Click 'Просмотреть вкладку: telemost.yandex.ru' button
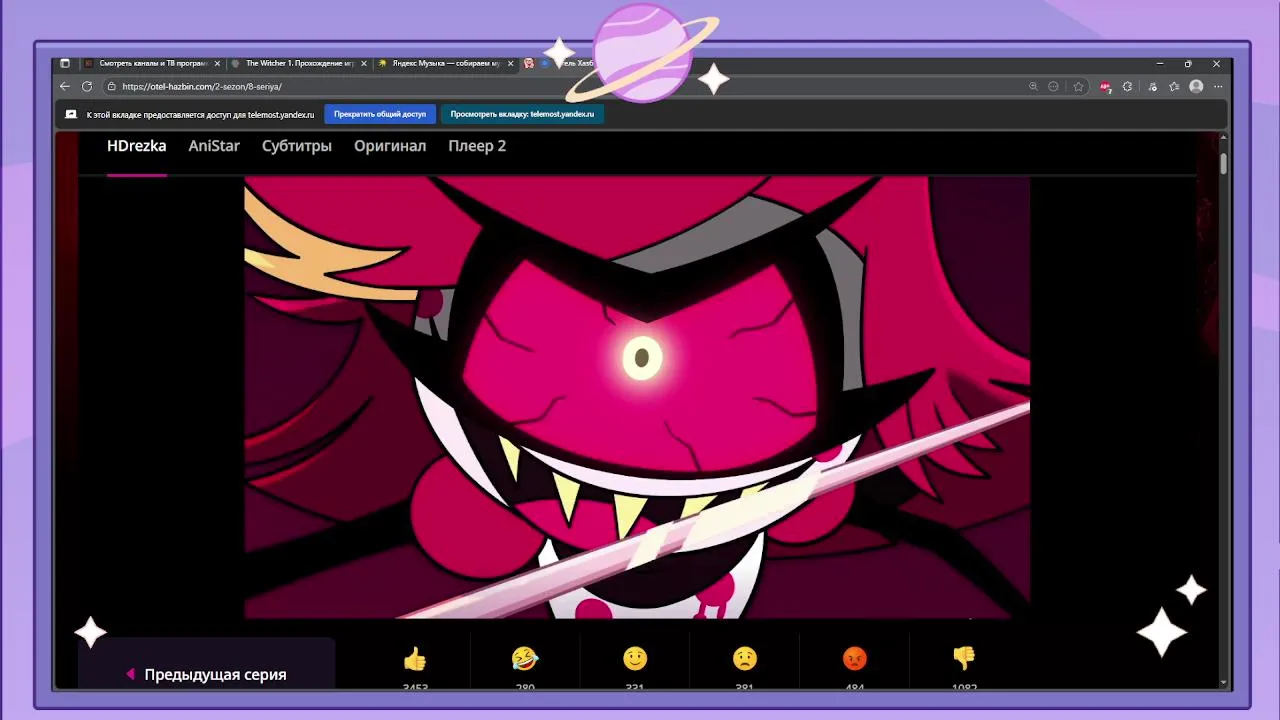 [522, 114]
